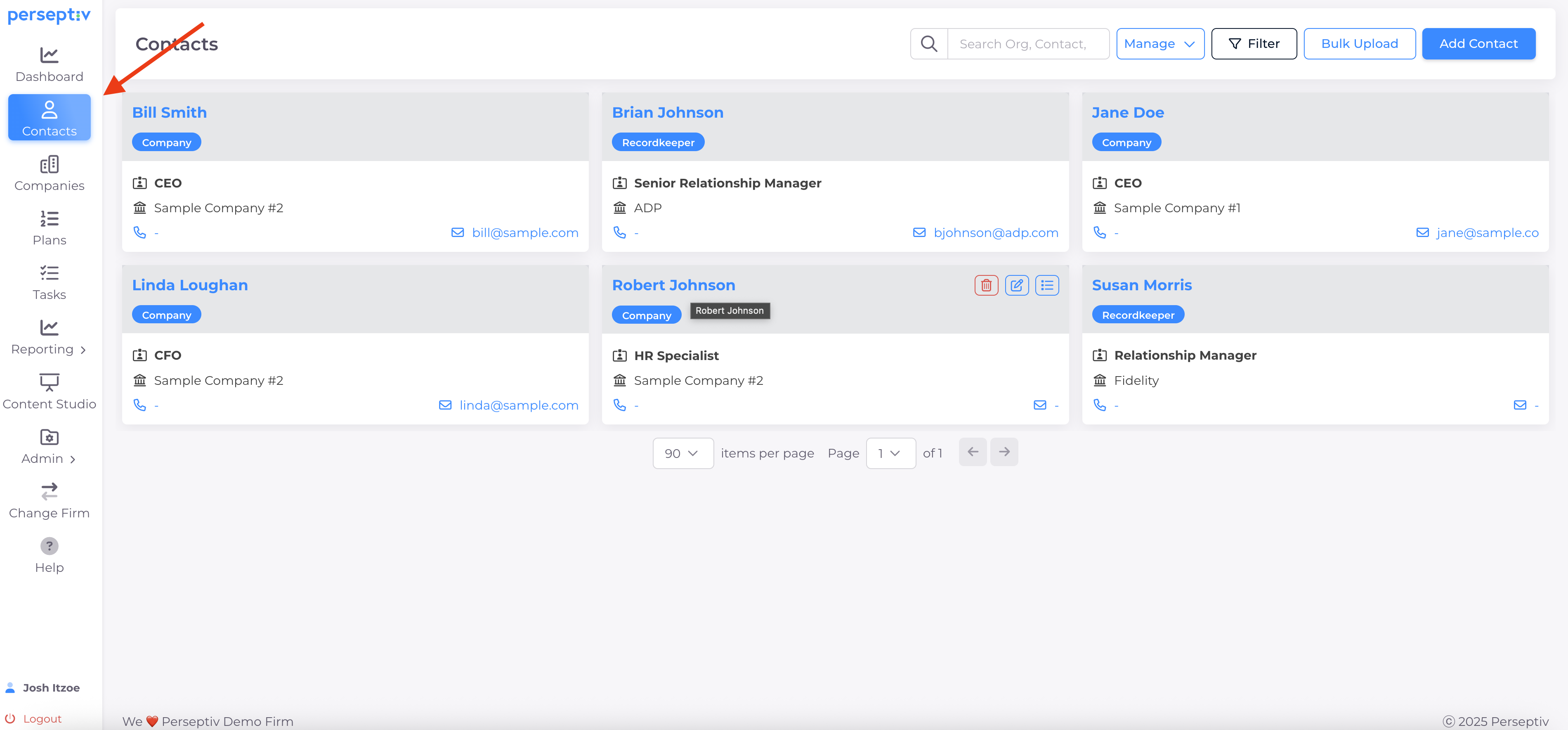1568x730 pixels.
Task: Open the Manage dropdown
Action: pos(1159,44)
